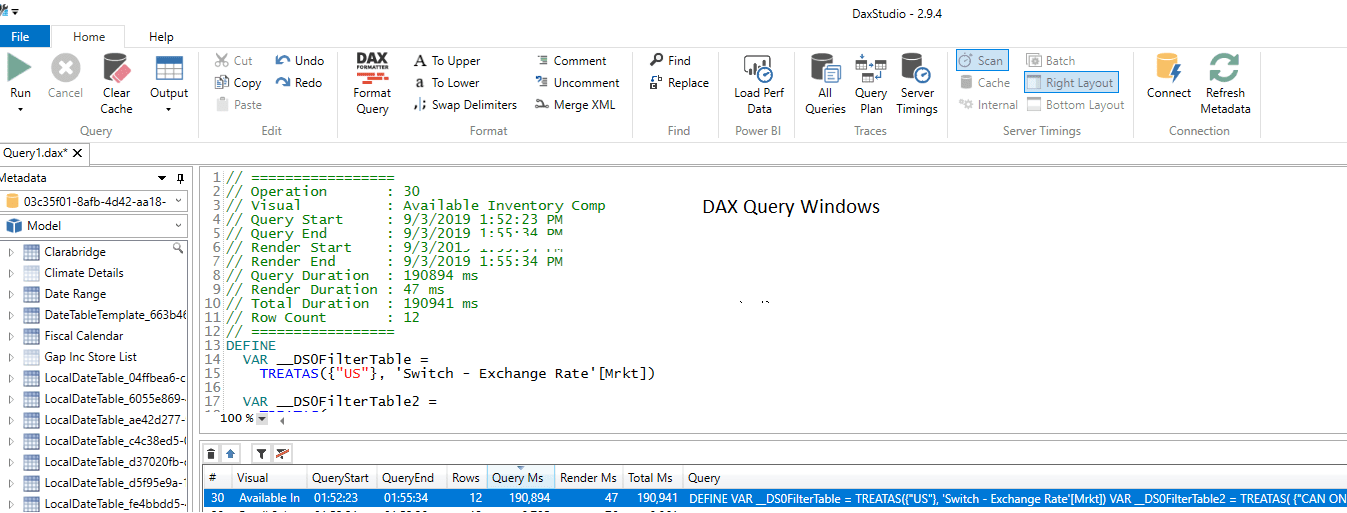Image resolution: width=1347 pixels, height=513 pixels.
Task: Select the trace row numbered 30
Action: pyautogui.click(x=775, y=498)
